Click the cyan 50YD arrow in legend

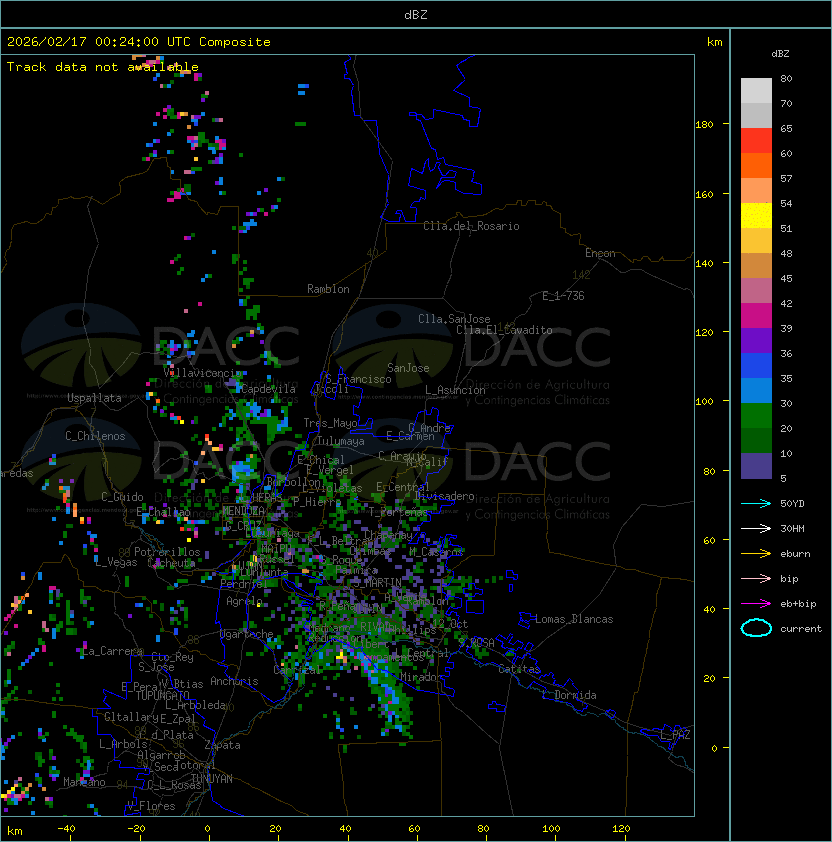pyautogui.click(x=756, y=504)
